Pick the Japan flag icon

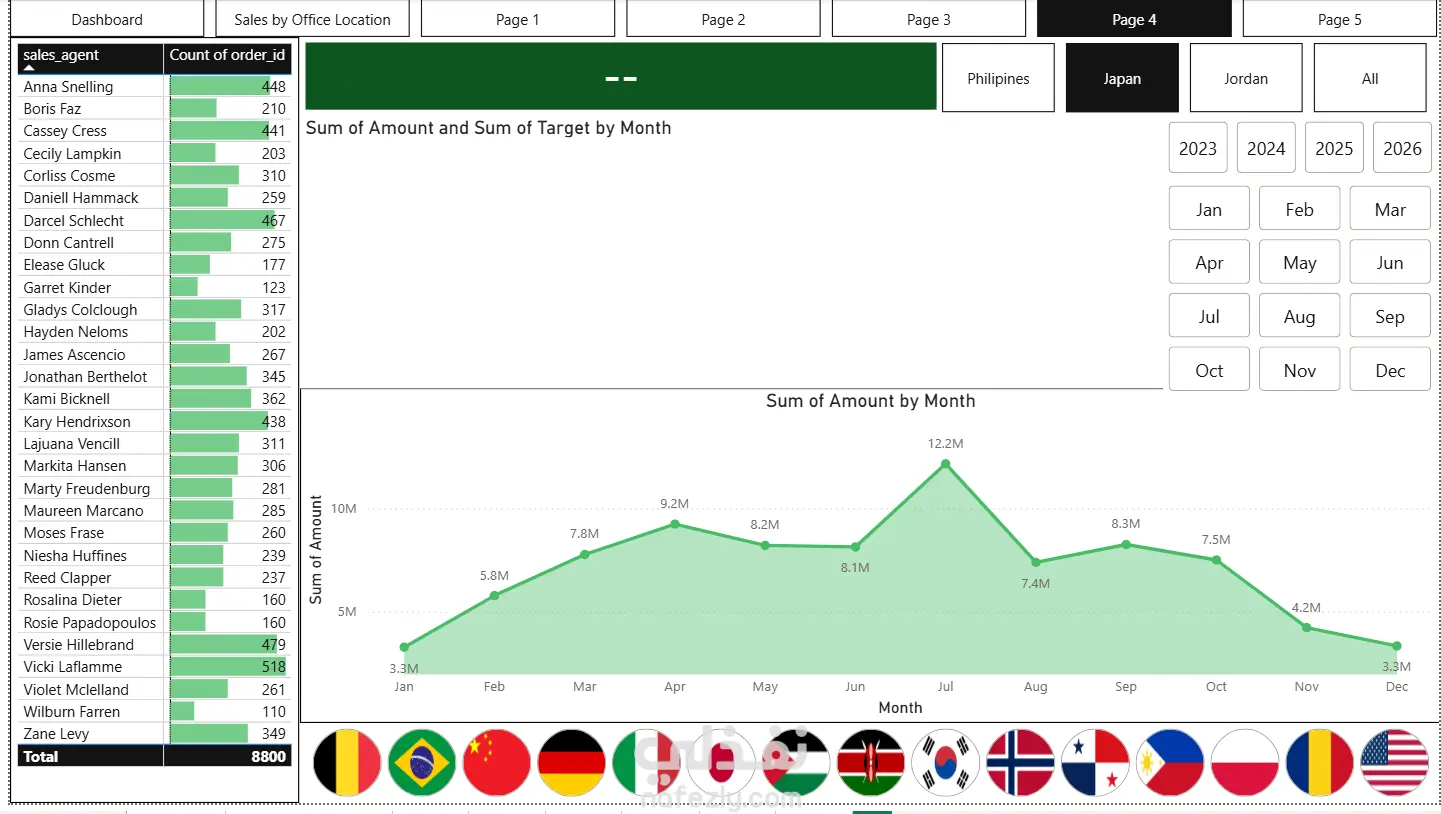tap(721, 763)
